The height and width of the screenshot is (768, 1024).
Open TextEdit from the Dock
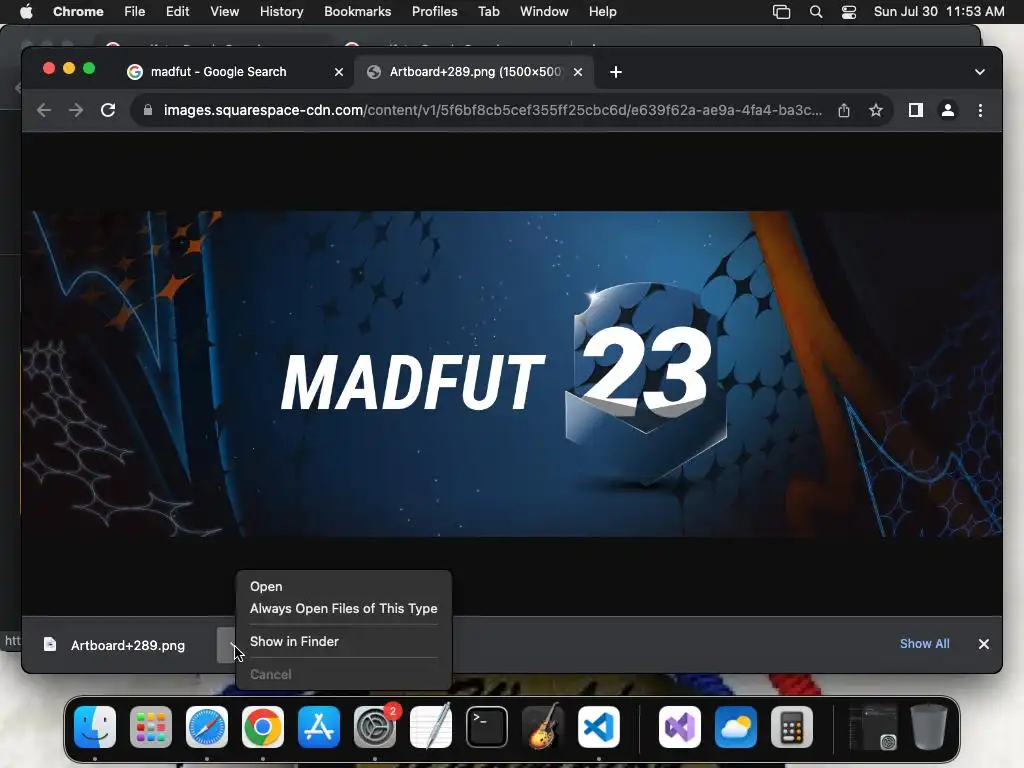(431, 727)
